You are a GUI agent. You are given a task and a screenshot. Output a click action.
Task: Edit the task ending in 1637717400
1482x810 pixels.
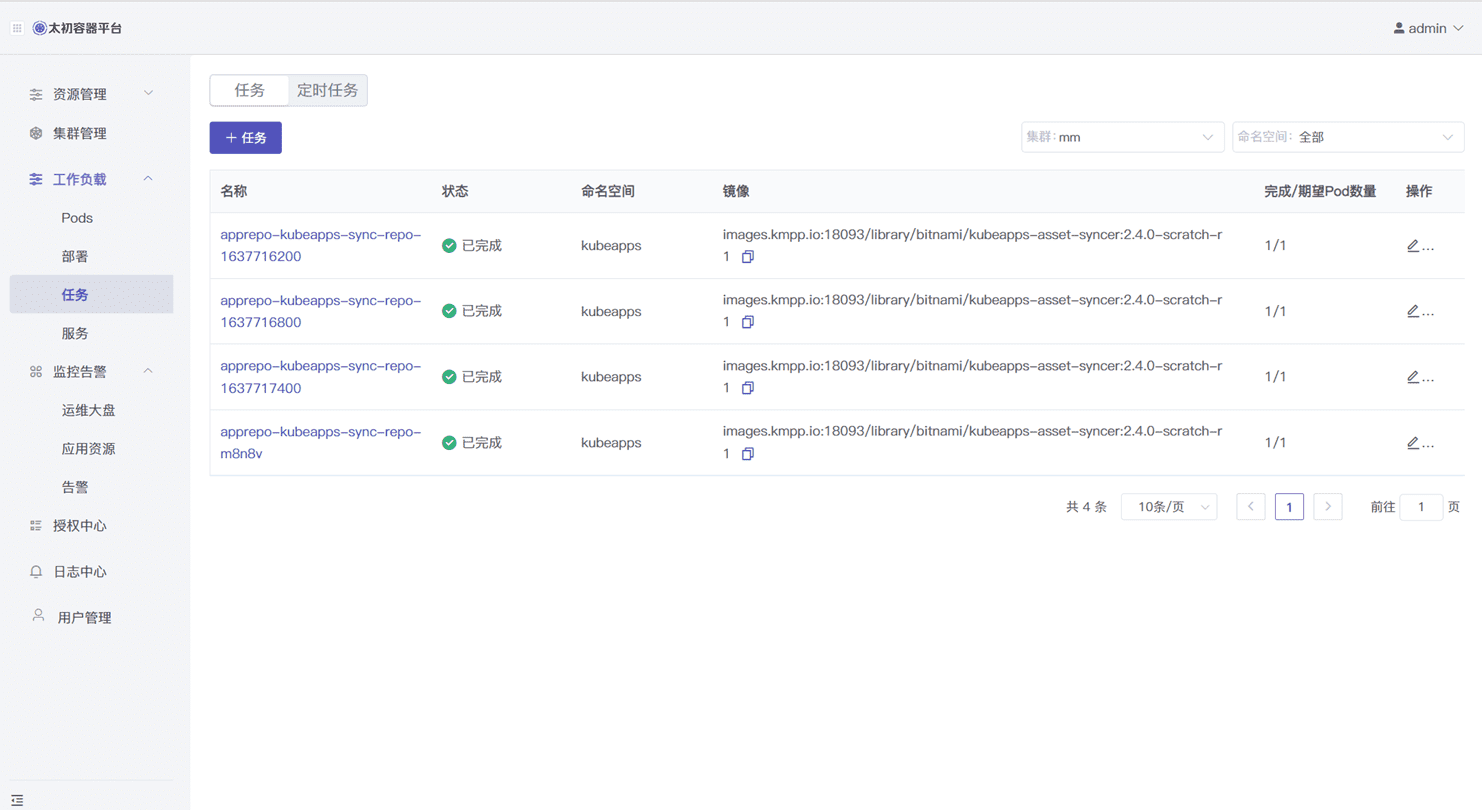coord(1413,377)
